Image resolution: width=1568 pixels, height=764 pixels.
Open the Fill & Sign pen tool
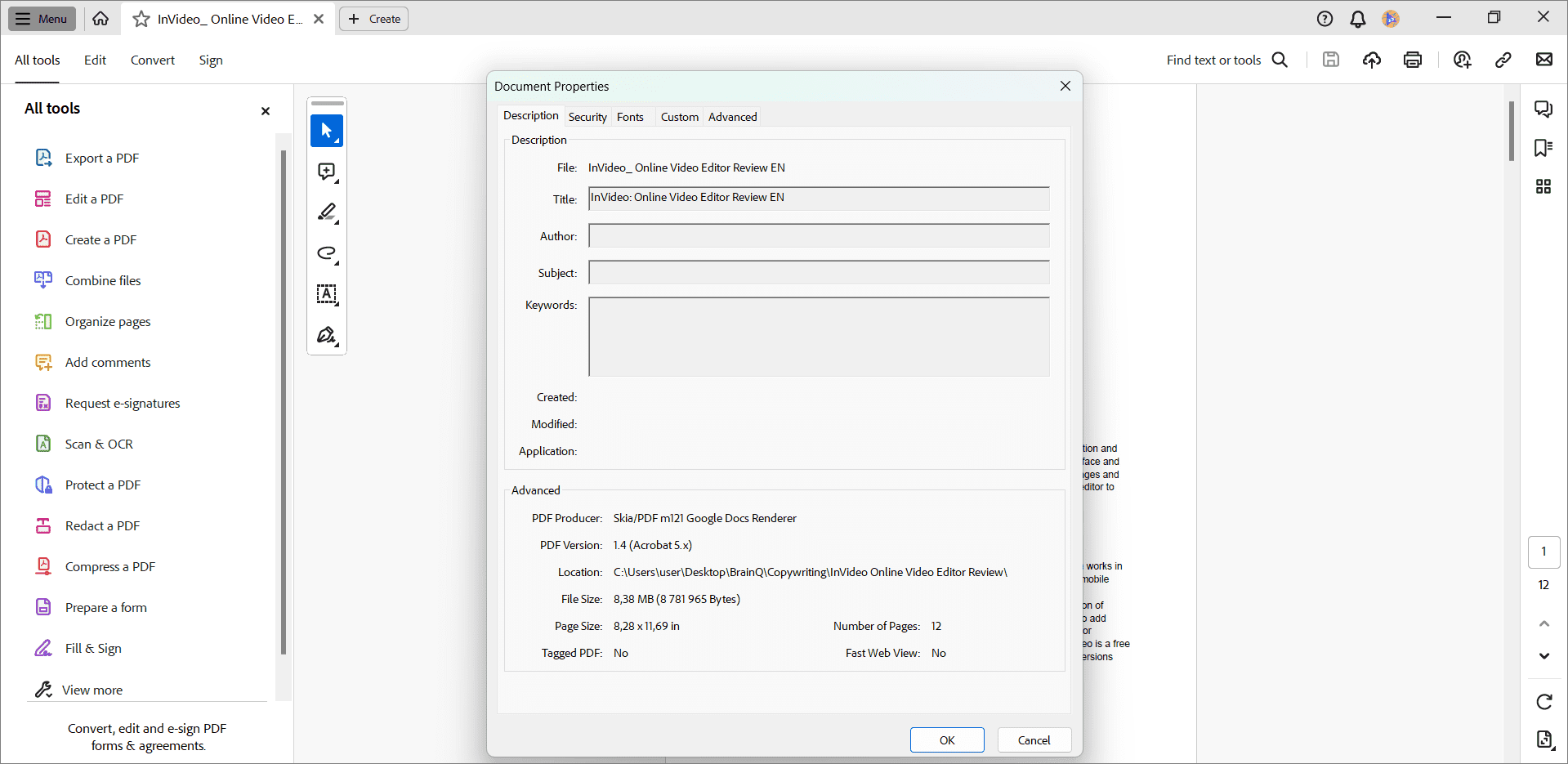326,335
